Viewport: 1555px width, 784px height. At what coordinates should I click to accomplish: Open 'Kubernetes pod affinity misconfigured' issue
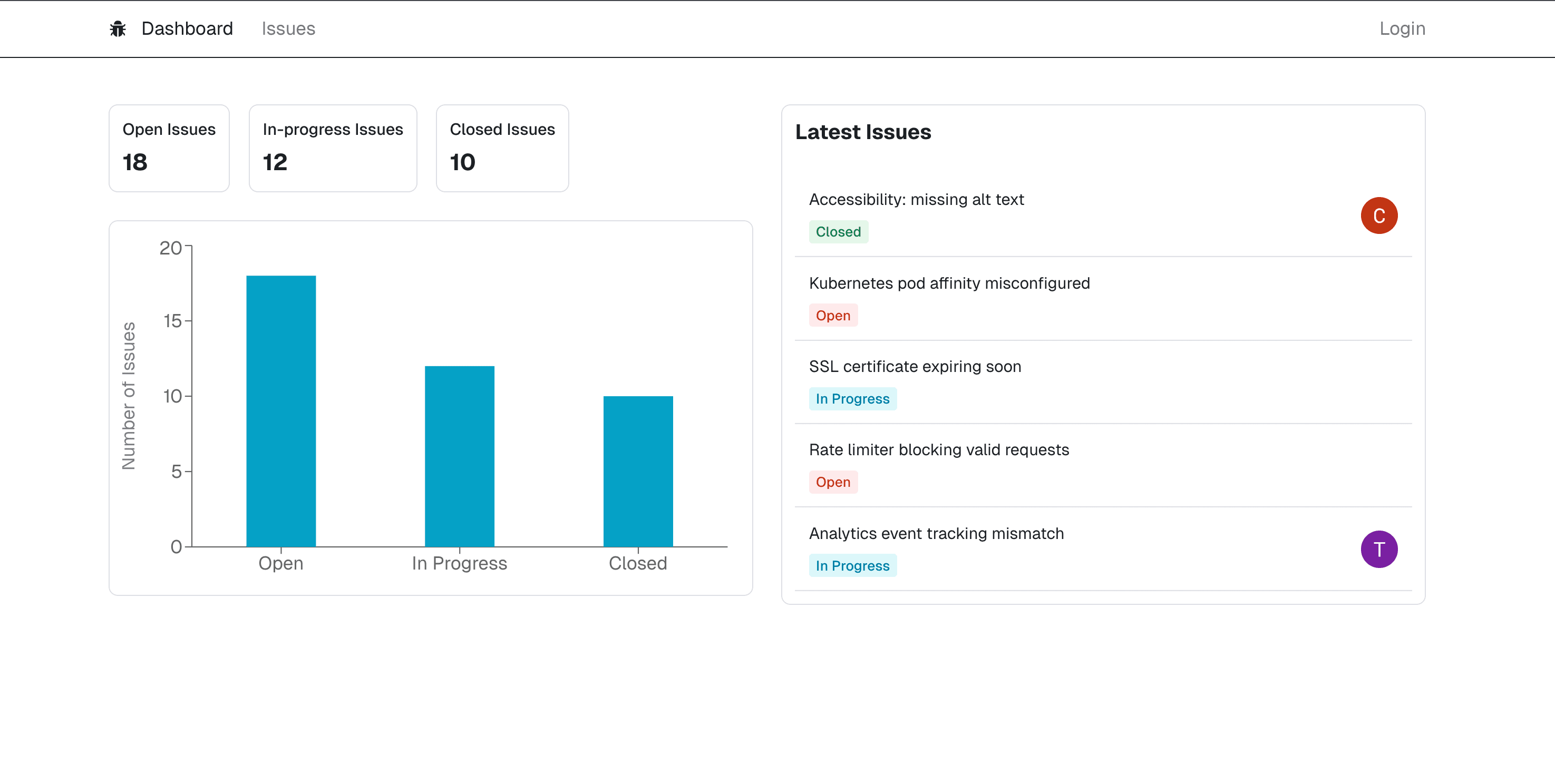(x=949, y=283)
